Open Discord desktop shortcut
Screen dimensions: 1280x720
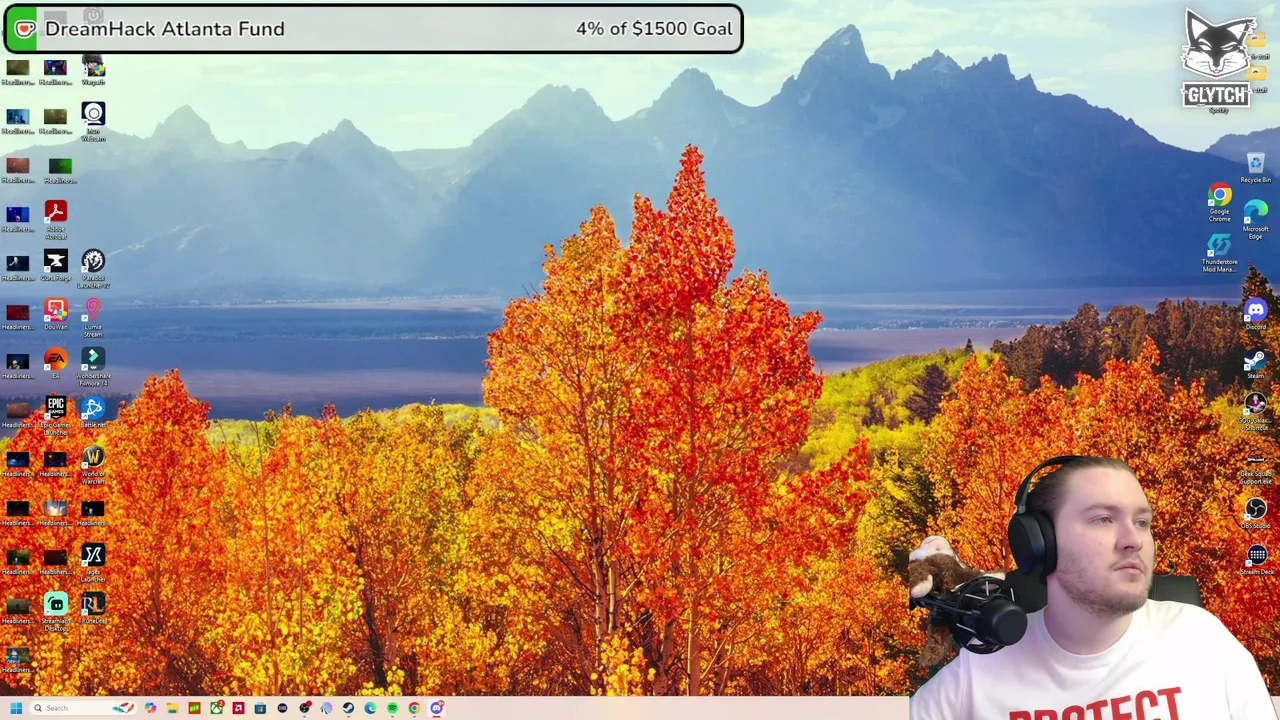point(1256,315)
